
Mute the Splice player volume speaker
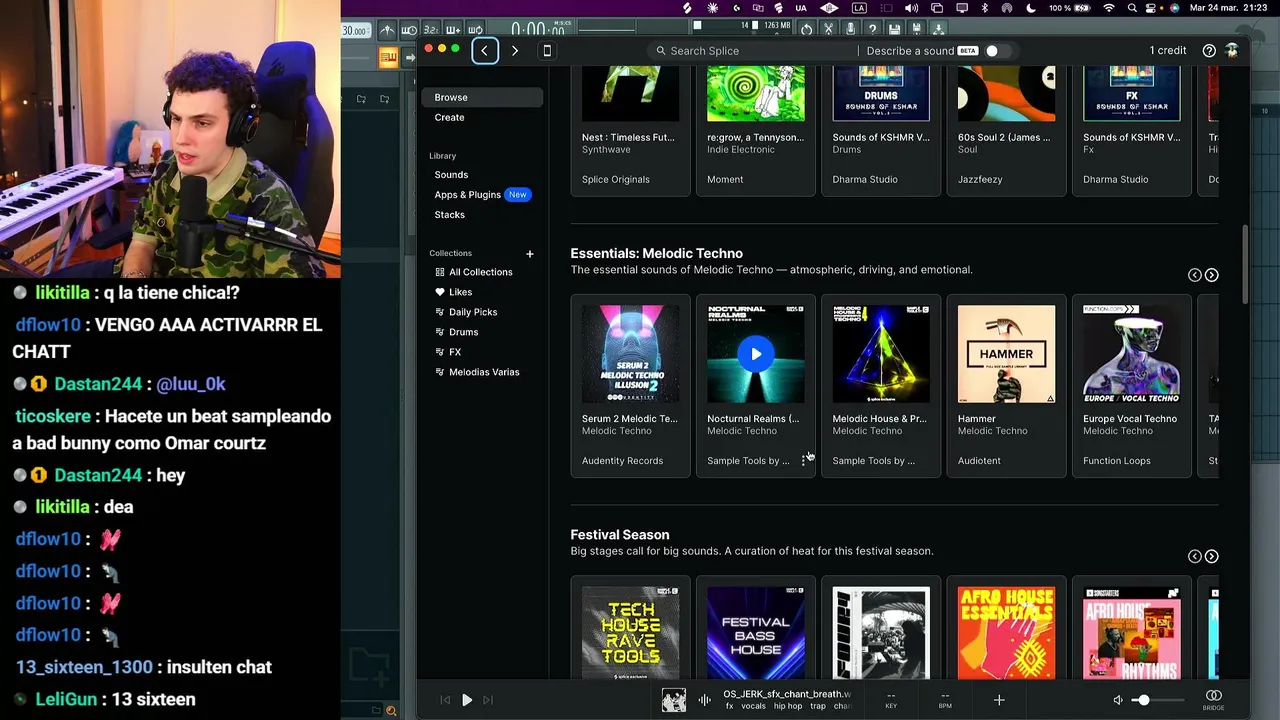tap(1118, 700)
